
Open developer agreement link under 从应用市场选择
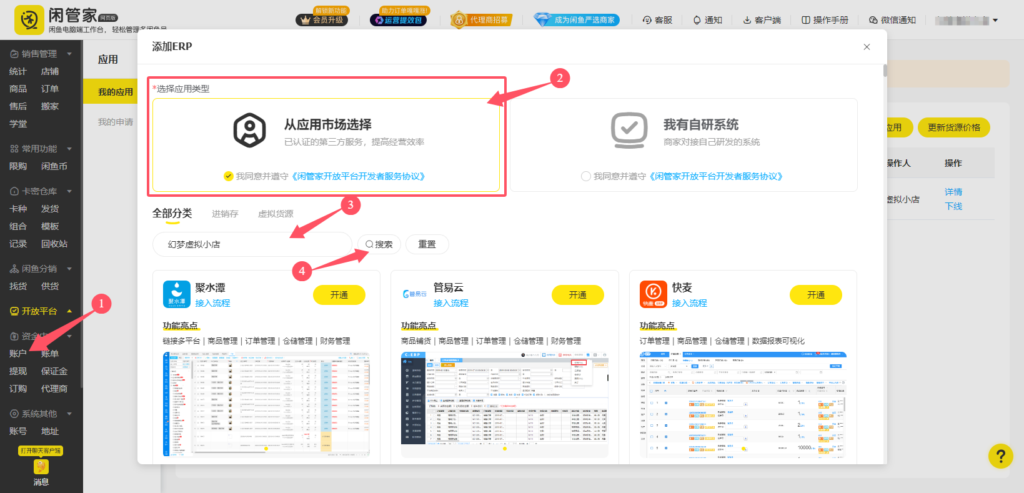click(357, 176)
